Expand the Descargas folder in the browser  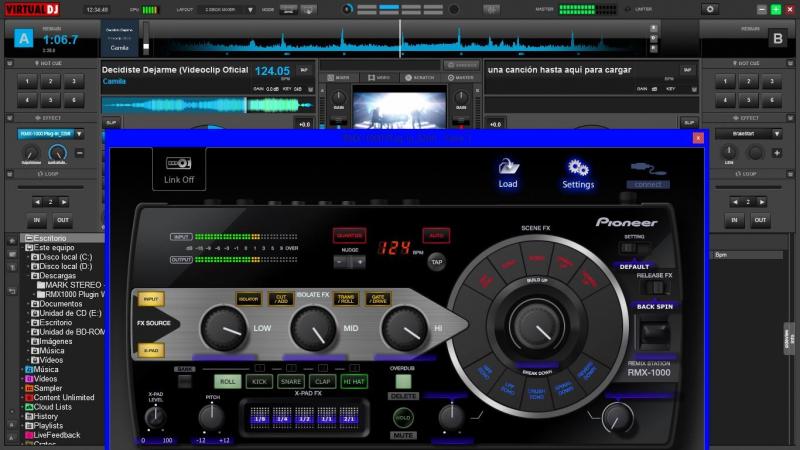(x=27, y=275)
